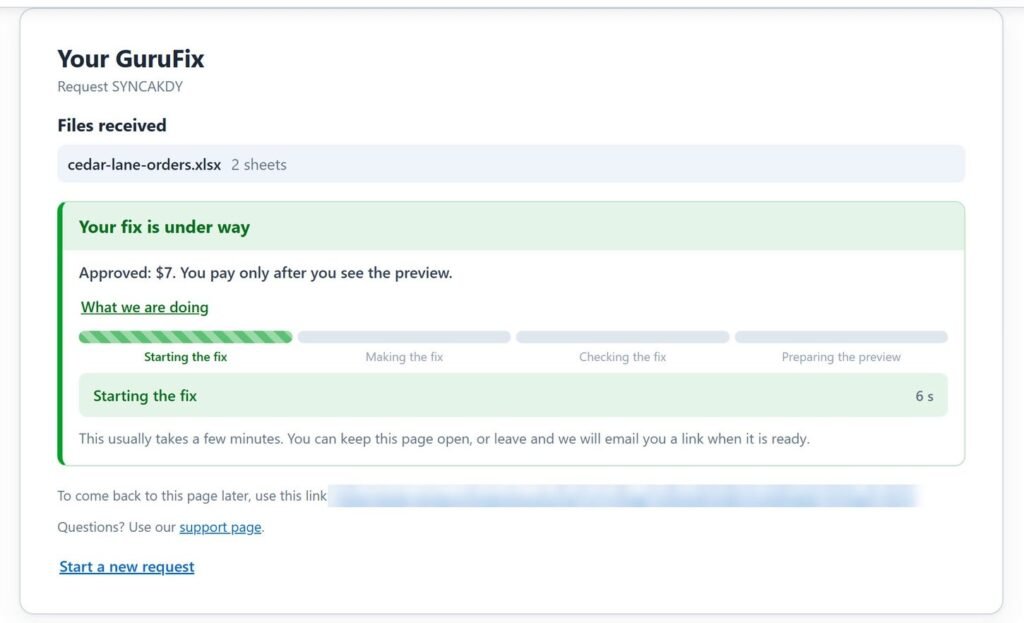The height and width of the screenshot is (623, 1024).
Task: Click the 'Request SYNCAKDY' text
Action: coord(120,86)
